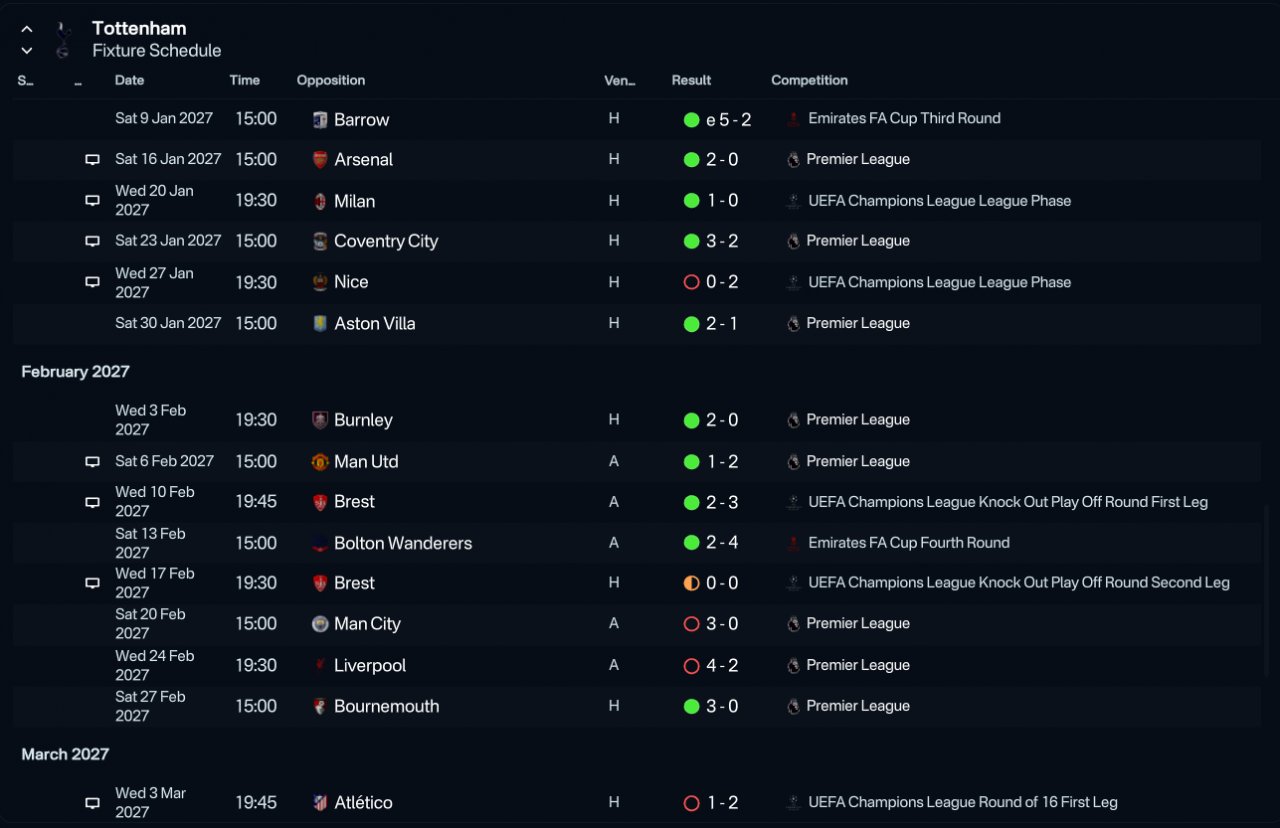Open the Coventry City team link
The height and width of the screenshot is (828, 1280).
click(386, 241)
